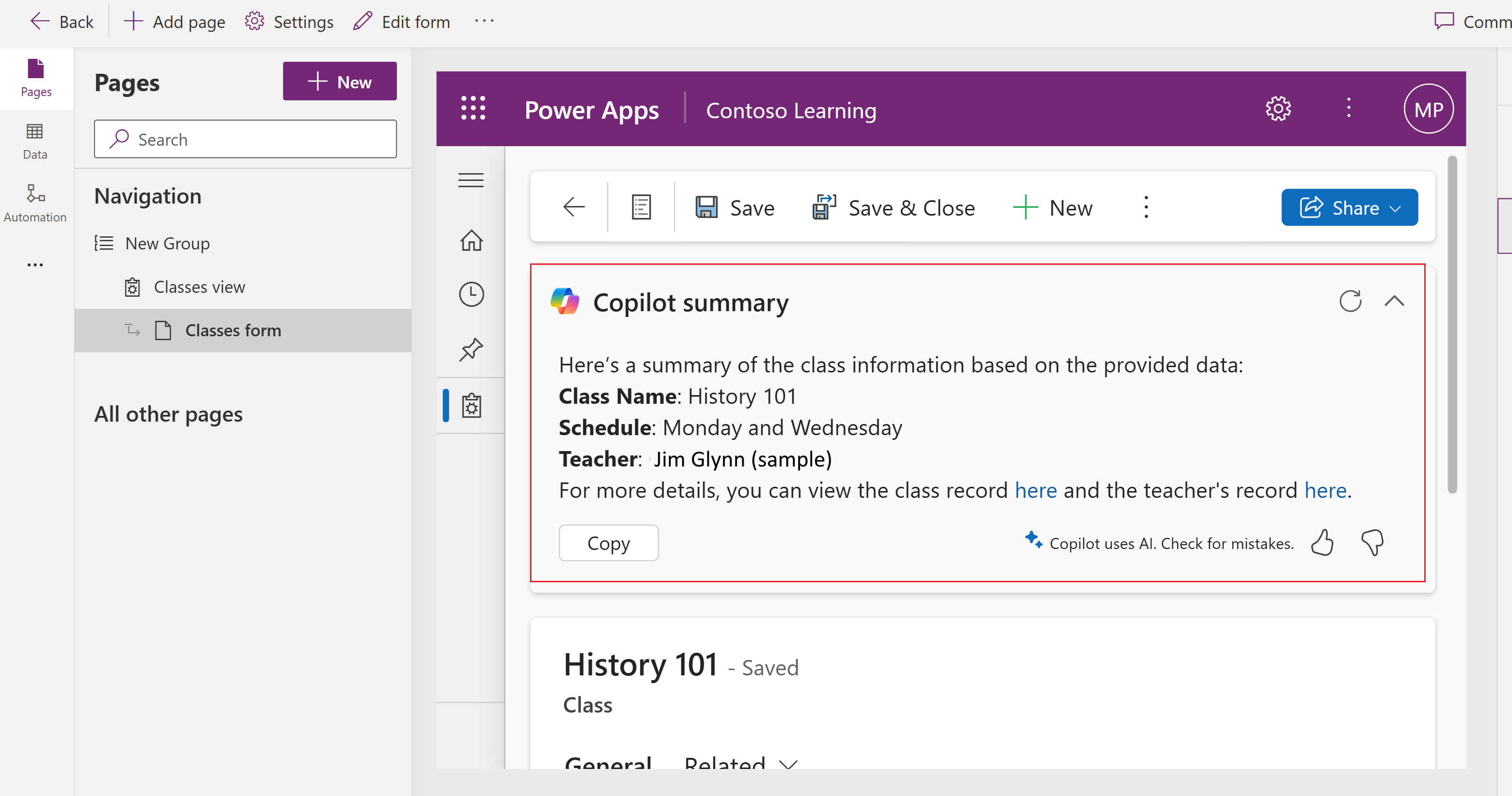Open the Classes form page

(234, 329)
